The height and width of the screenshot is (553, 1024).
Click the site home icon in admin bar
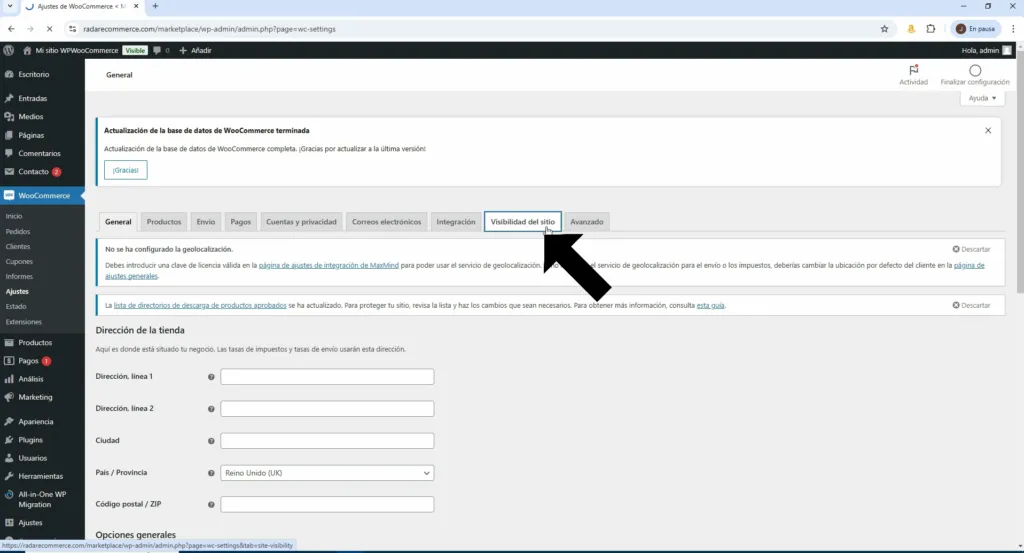27,50
